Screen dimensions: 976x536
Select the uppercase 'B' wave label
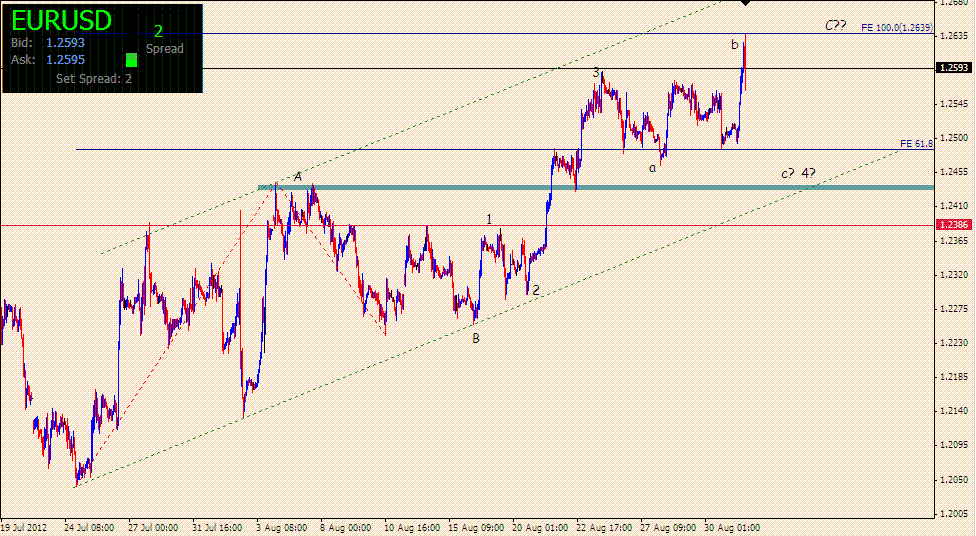coord(476,339)
